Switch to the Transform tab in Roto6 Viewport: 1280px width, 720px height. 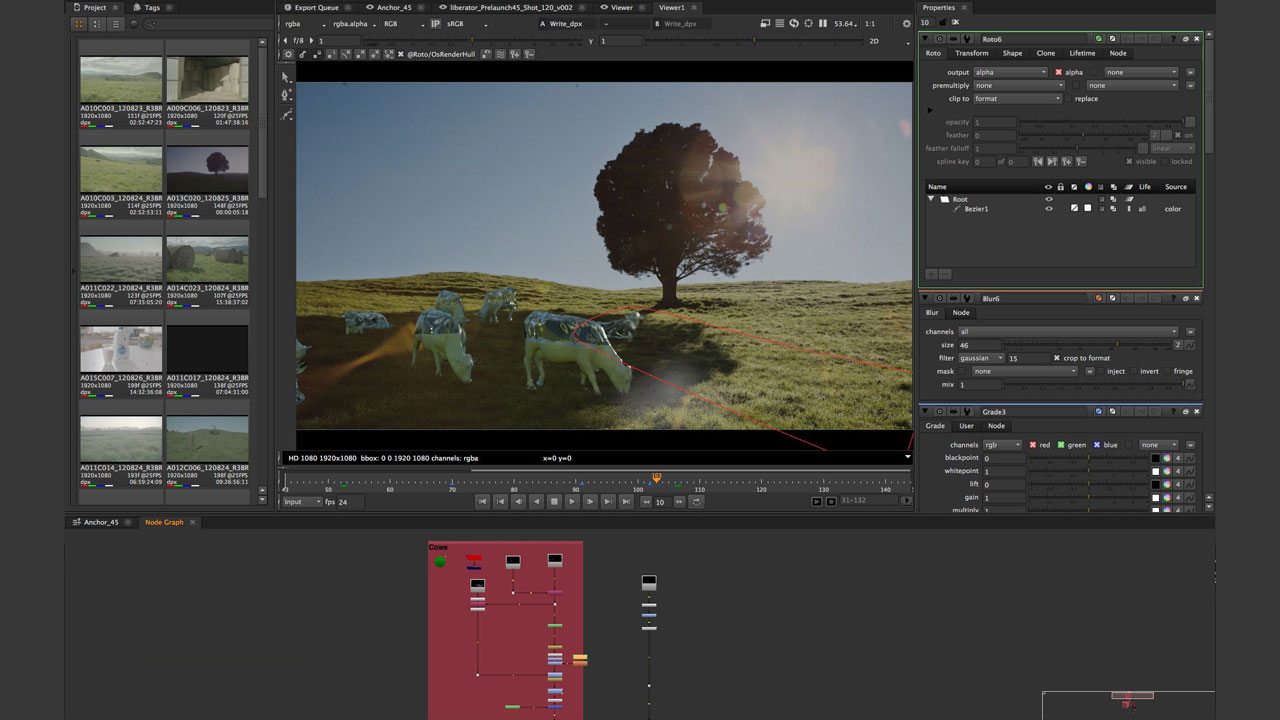tap(971, 53)
